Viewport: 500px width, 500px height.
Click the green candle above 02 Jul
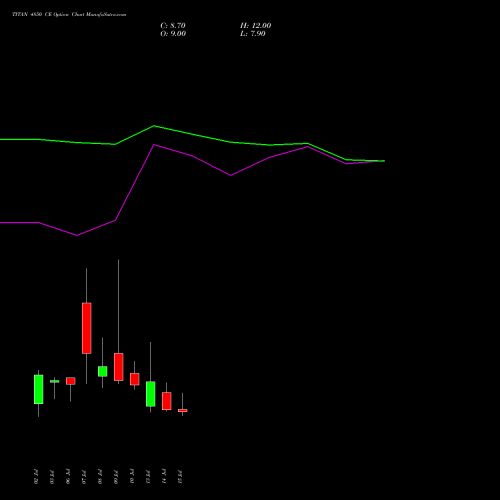point(39,389)
